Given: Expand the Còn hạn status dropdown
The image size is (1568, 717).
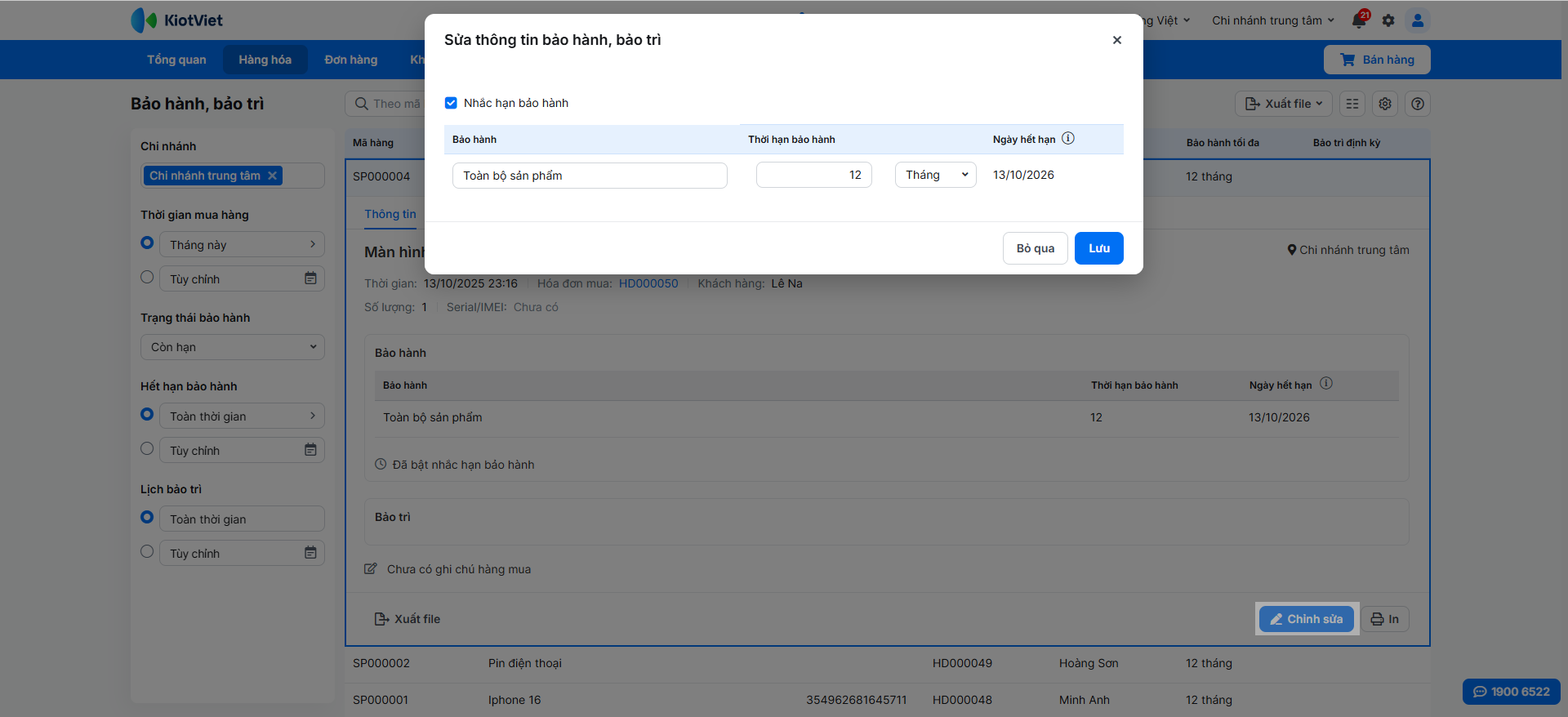Looking at the screenshot, I should click(x=233, y=347).
